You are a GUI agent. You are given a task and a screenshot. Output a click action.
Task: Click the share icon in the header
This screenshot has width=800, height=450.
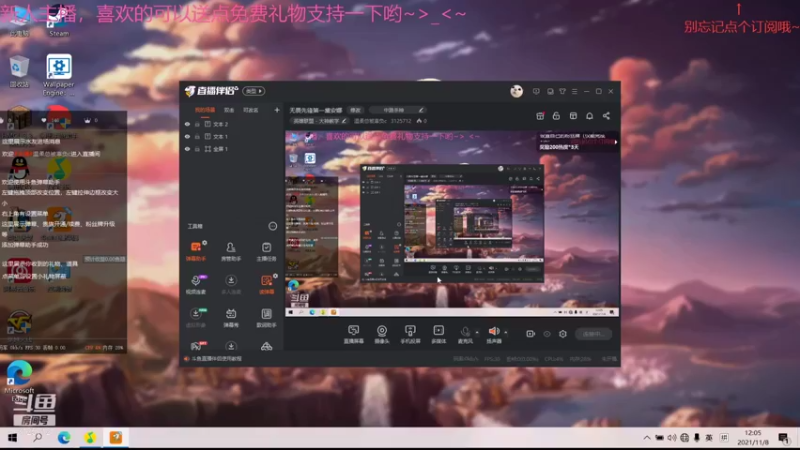click(x=606, y=116)
